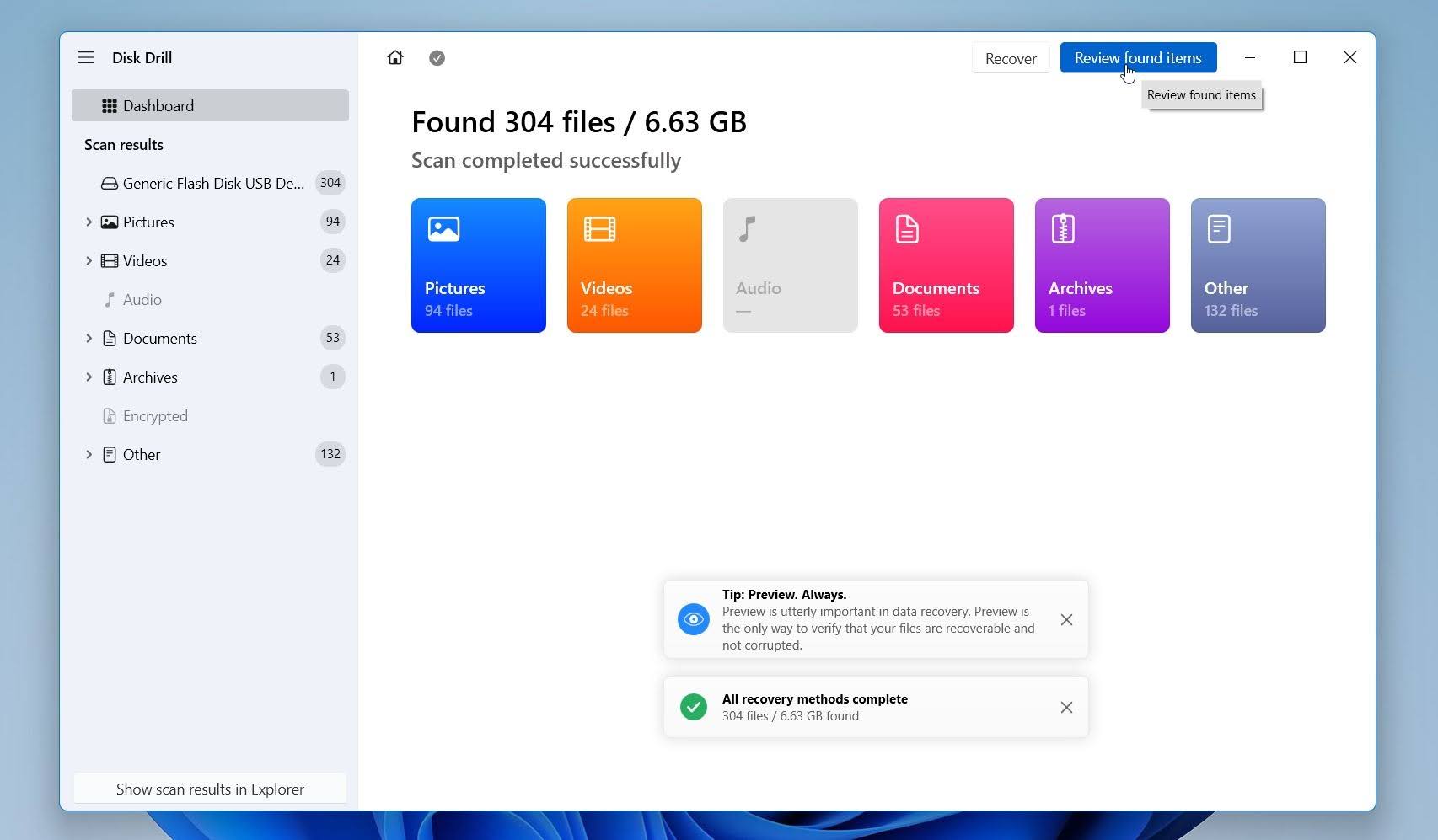
Task: Select Encrypted in scan results sidebar
Action: [x=210, y=415]
